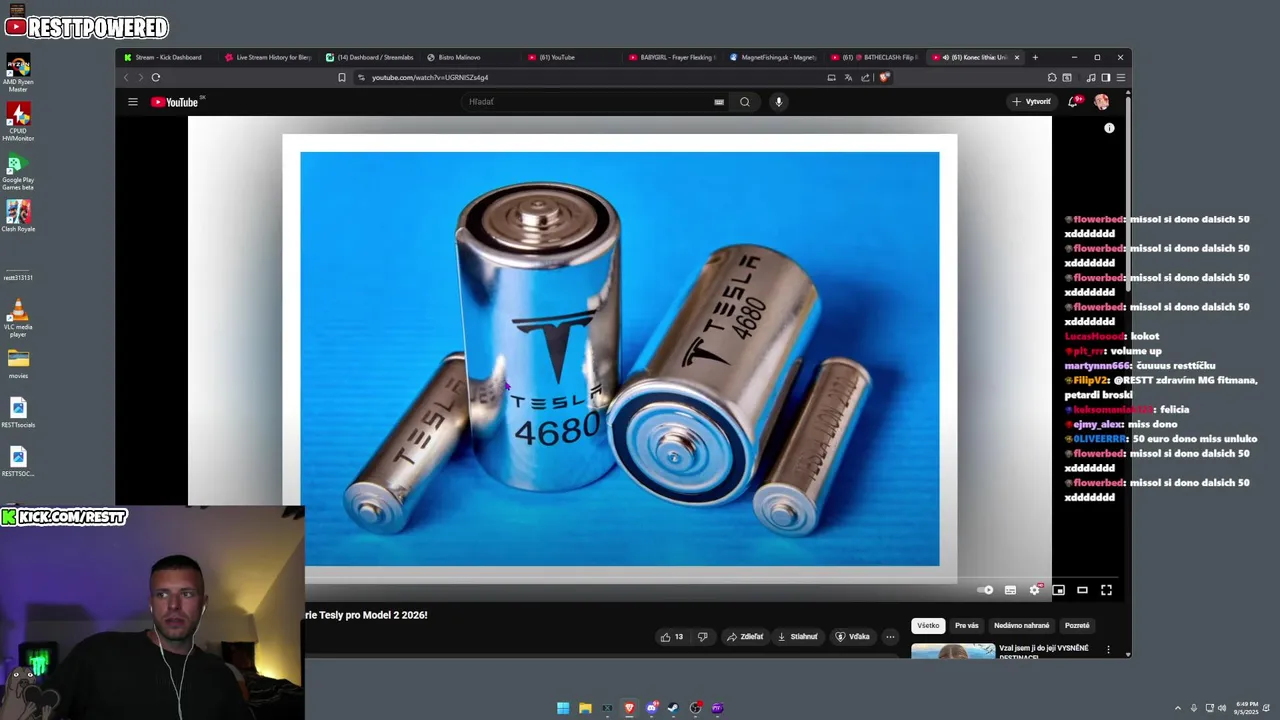Click the taskbar microphone icon
Screen dimensions: 1280x720
click(1193, 708)
